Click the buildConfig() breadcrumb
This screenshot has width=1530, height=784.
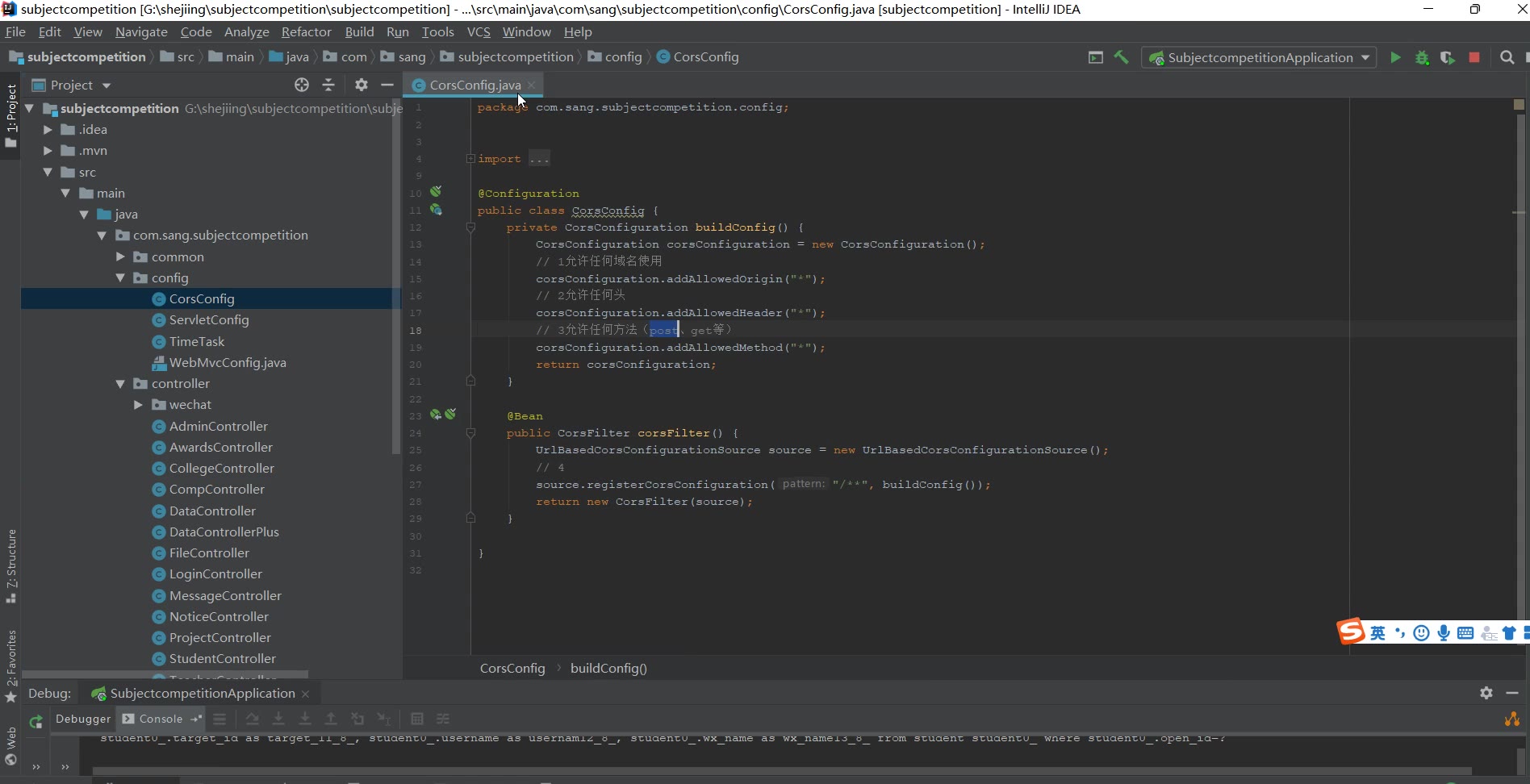coord(608,668)
